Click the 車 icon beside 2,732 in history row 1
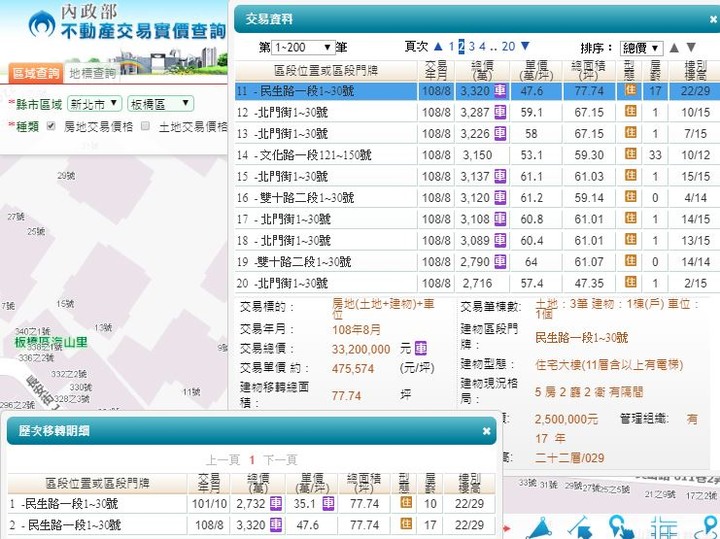720x539 pixels. point(276,503)
